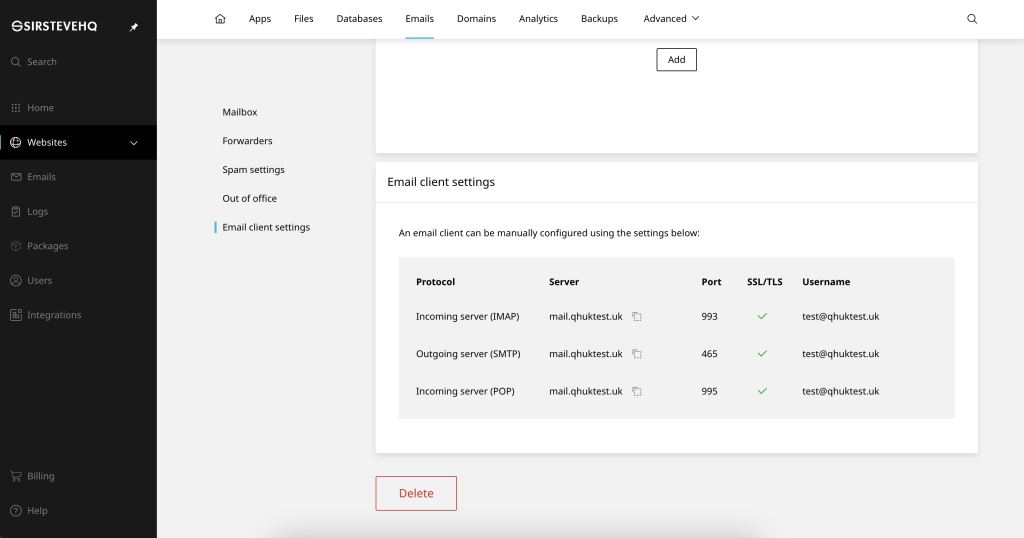Jump to Out of office section
The width and height of the screenshot is (1024, 538).
point(249,198)
